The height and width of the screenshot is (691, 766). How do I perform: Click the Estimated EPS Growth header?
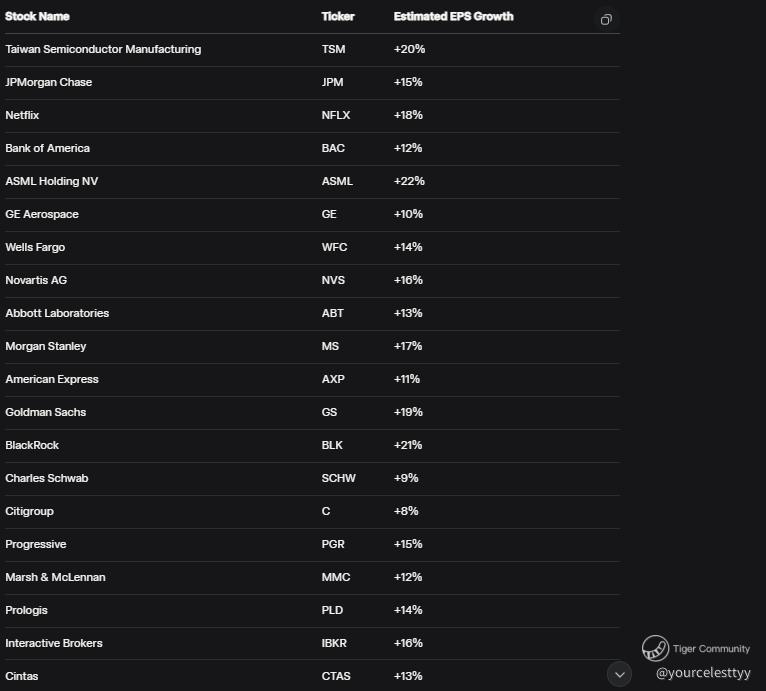click(x=453, y=17)
